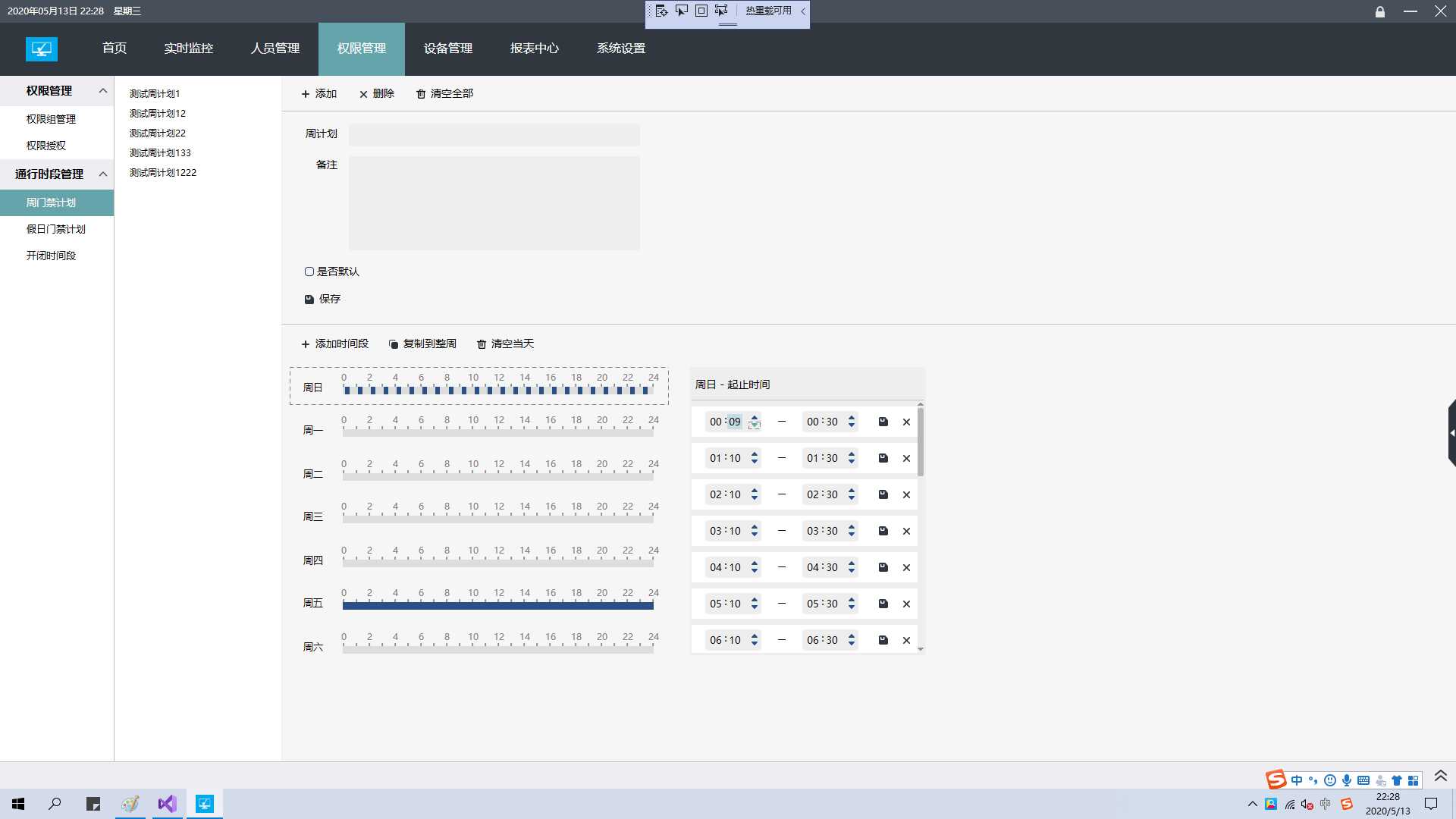Open 报表中心 tab
This screenshot has width=1456, height=819.
coord(535,49)
